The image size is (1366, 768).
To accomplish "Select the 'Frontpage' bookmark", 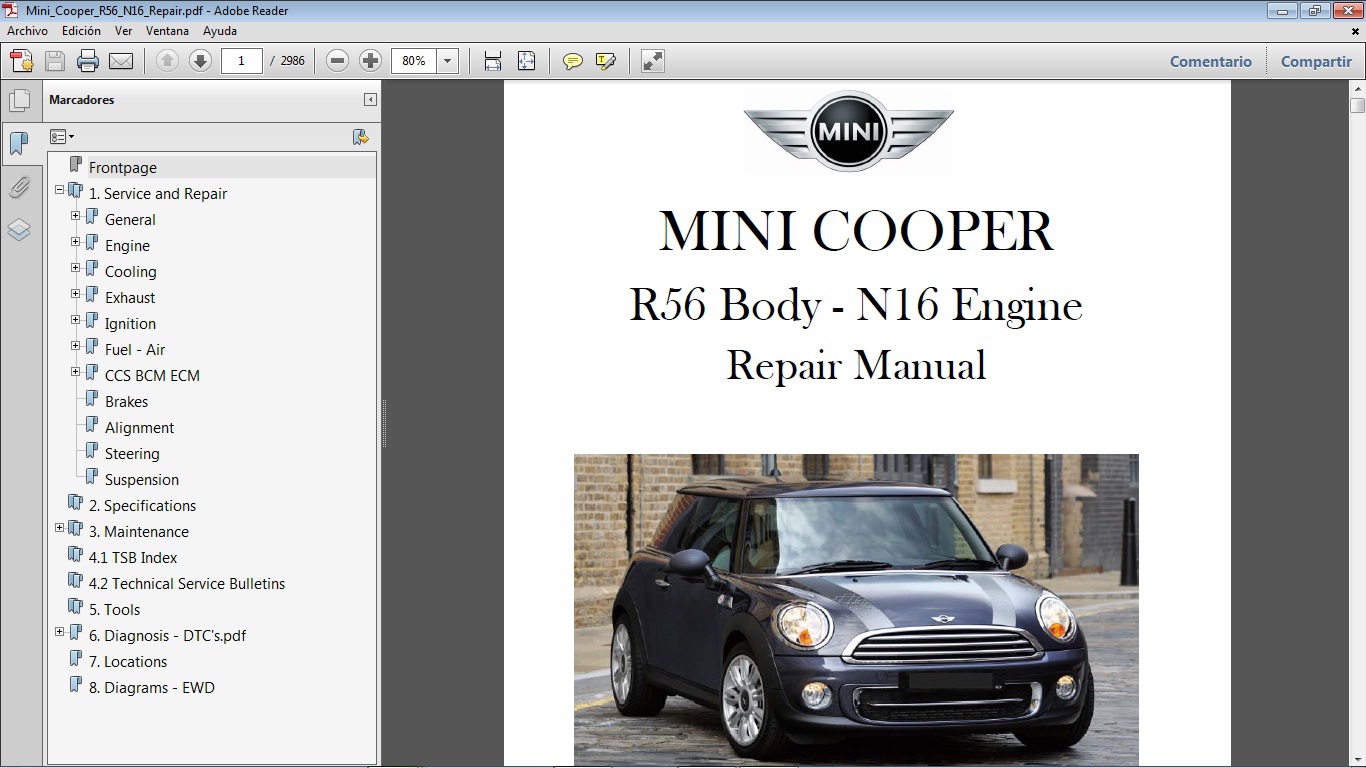I will pyautogui.click(x=122, y=167).
